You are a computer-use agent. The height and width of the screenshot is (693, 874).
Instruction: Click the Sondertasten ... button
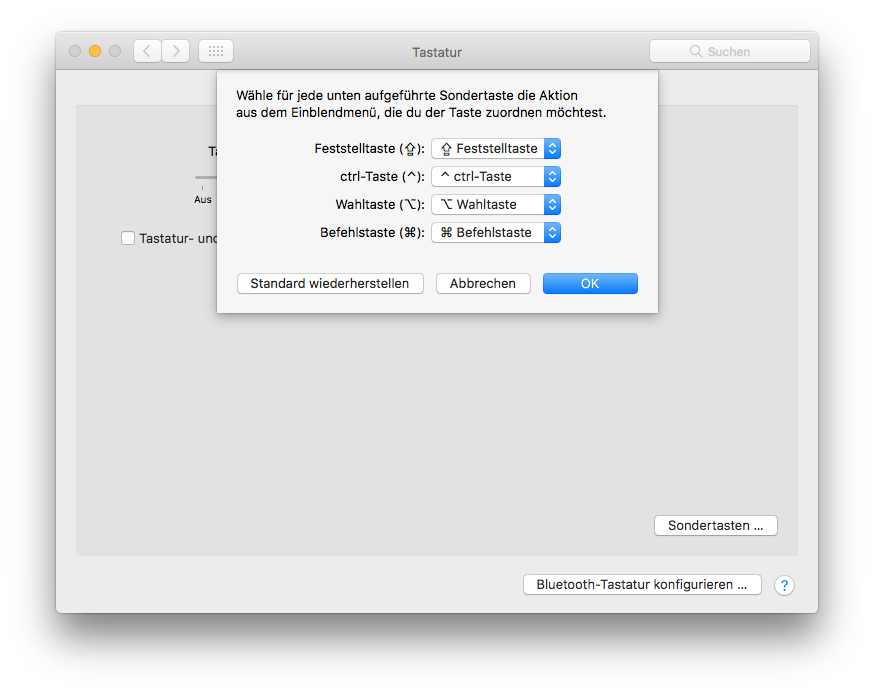[716, 525]
